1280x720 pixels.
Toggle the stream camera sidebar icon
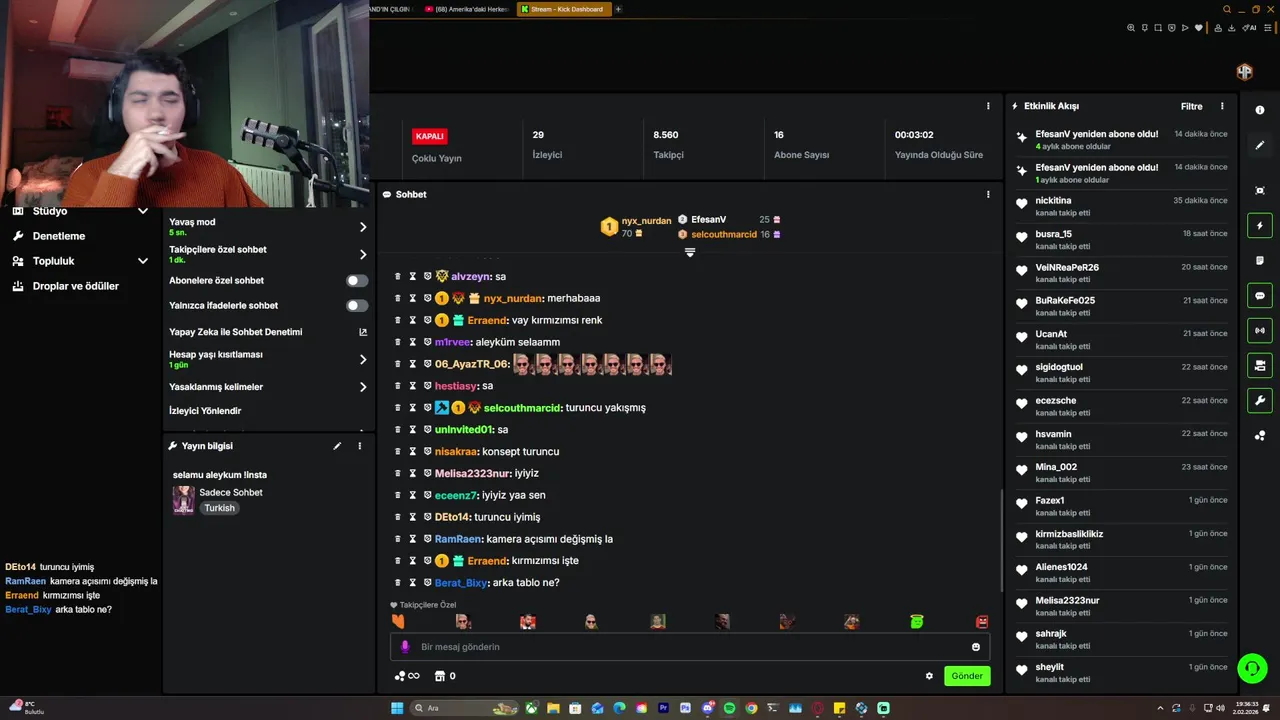pos(1260,366)
